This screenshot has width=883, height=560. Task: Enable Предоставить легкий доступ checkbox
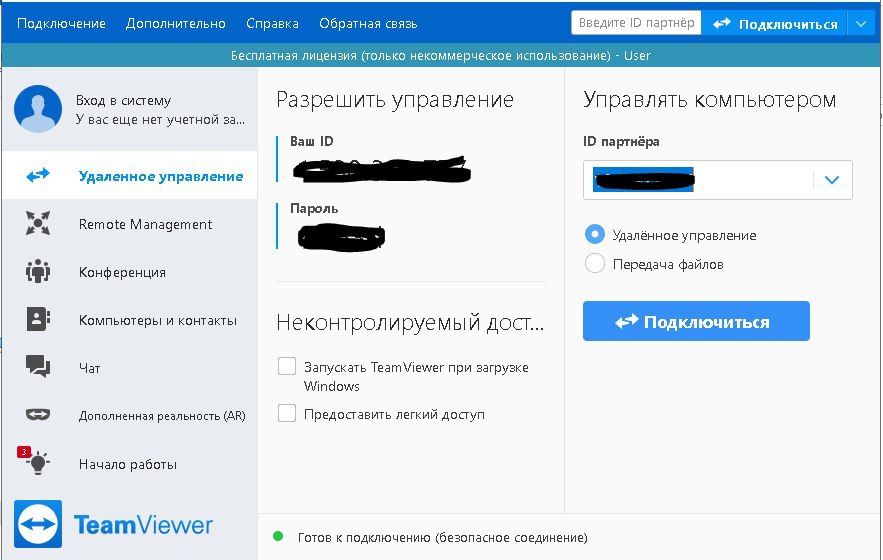(x=287, y=413)
